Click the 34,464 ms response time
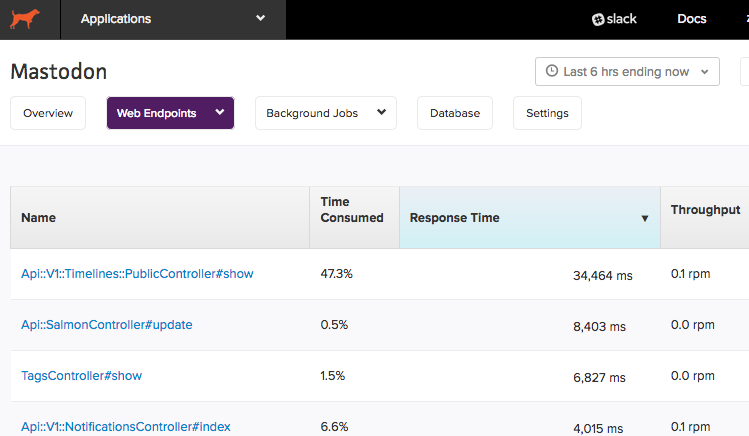749x436 pixels. click(603, 276)
